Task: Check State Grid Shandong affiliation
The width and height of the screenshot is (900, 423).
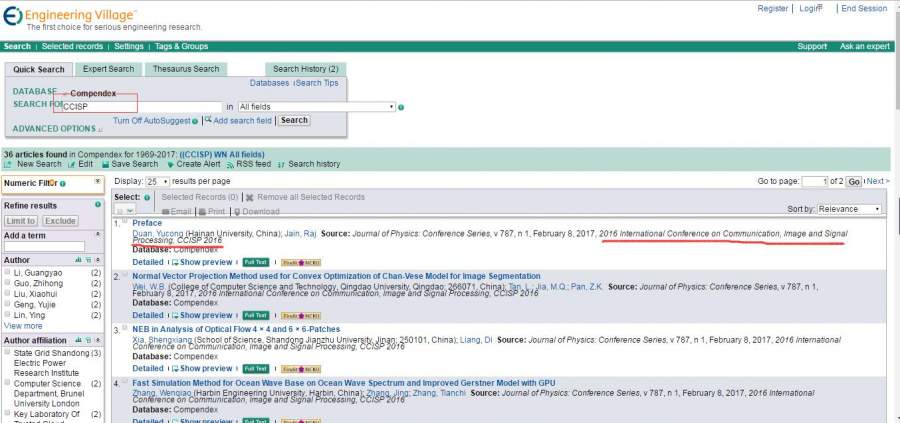Action: 7,352
